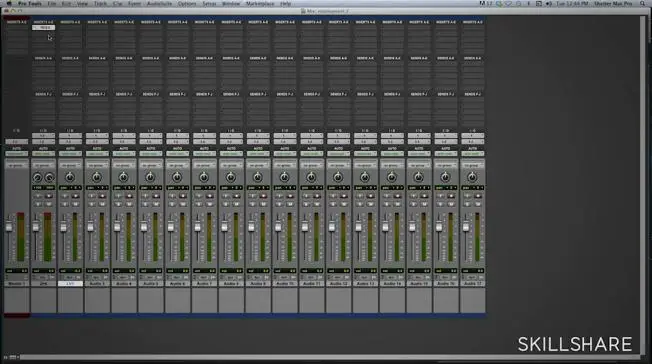
Task: Open the input path selector on Audio 10
Action: coord(284,136)
